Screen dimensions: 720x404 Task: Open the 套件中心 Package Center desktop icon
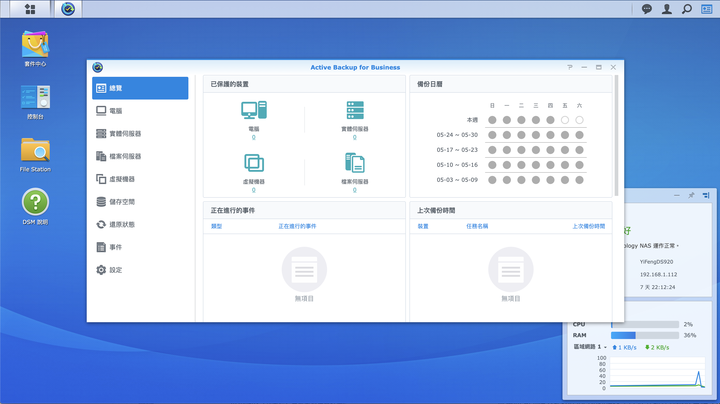[x=35, y=49]
